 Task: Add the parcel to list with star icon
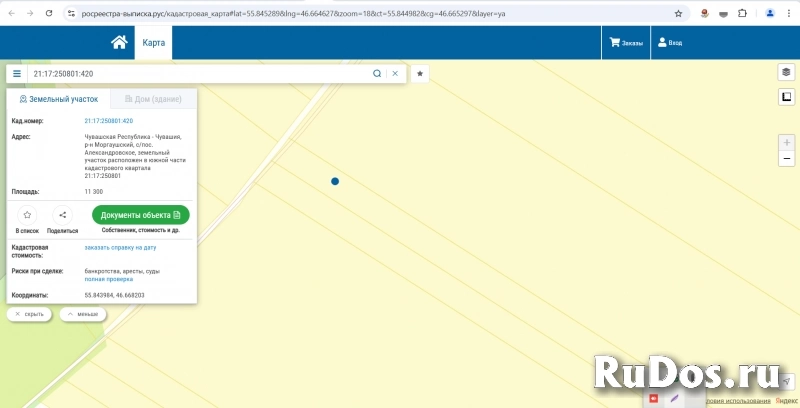(x=27, y=215)
